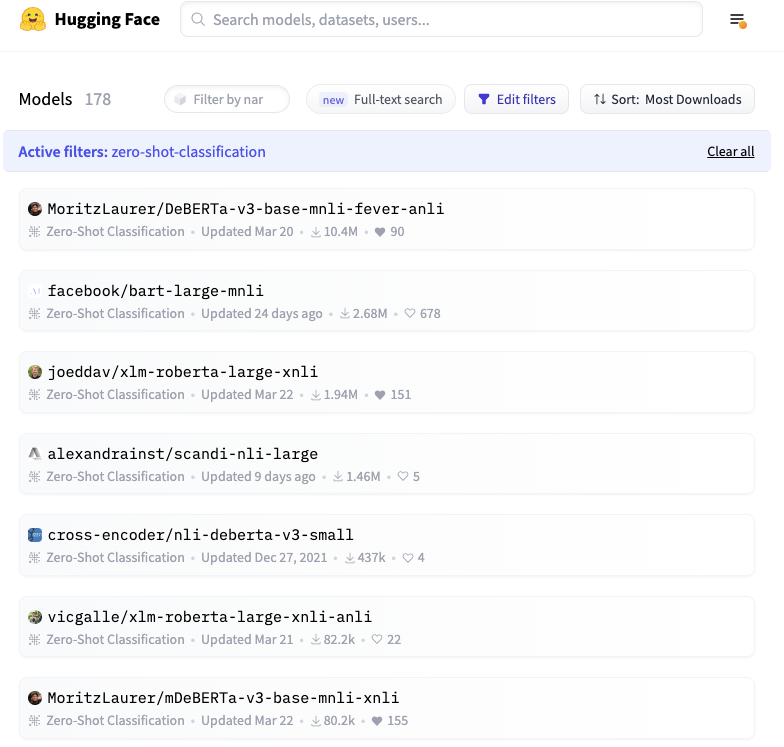
Task: Click the funnel icon in Edit filters
Action: pyautogui.click(x=484, y=100)
